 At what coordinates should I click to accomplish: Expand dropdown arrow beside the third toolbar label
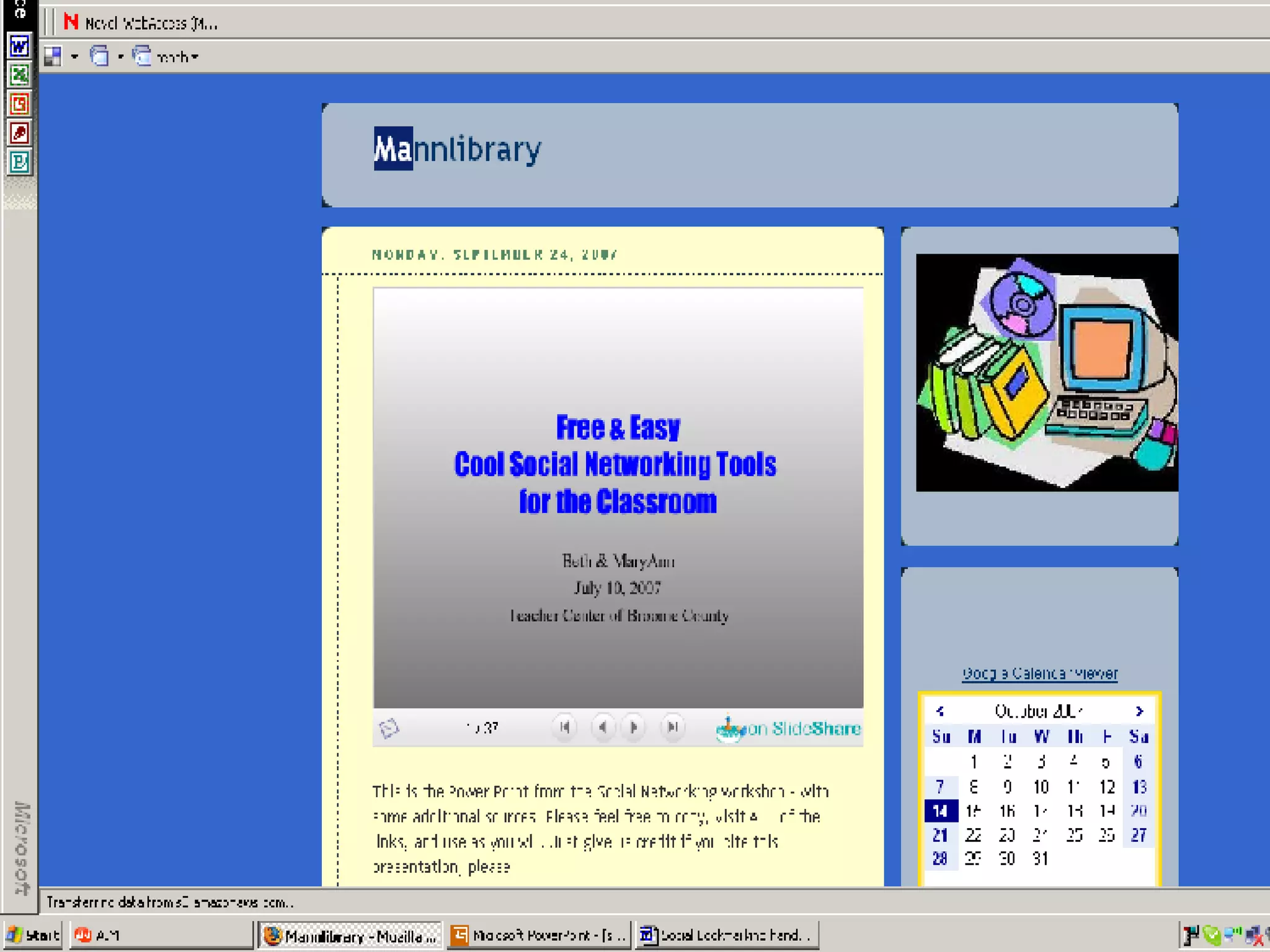click(195, 57)
